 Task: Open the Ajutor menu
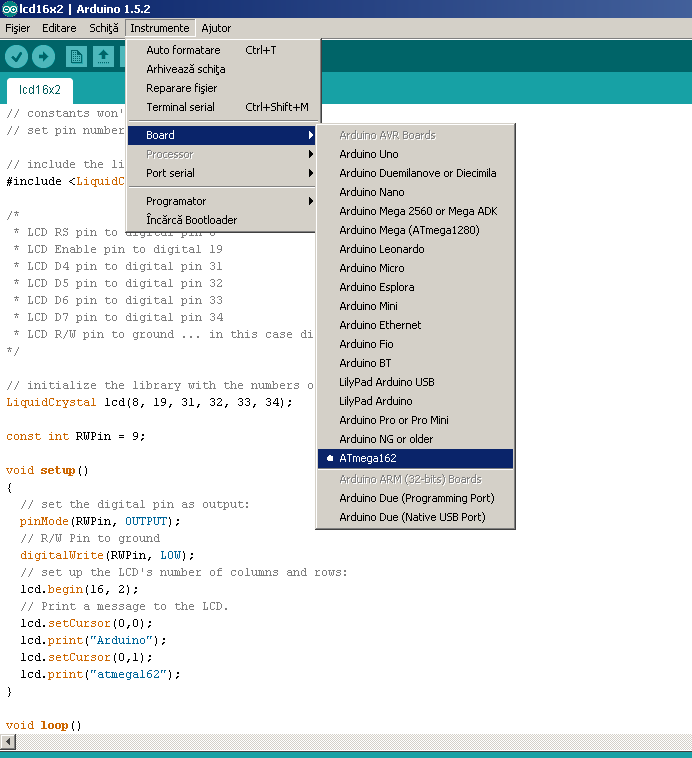(216, 28)
